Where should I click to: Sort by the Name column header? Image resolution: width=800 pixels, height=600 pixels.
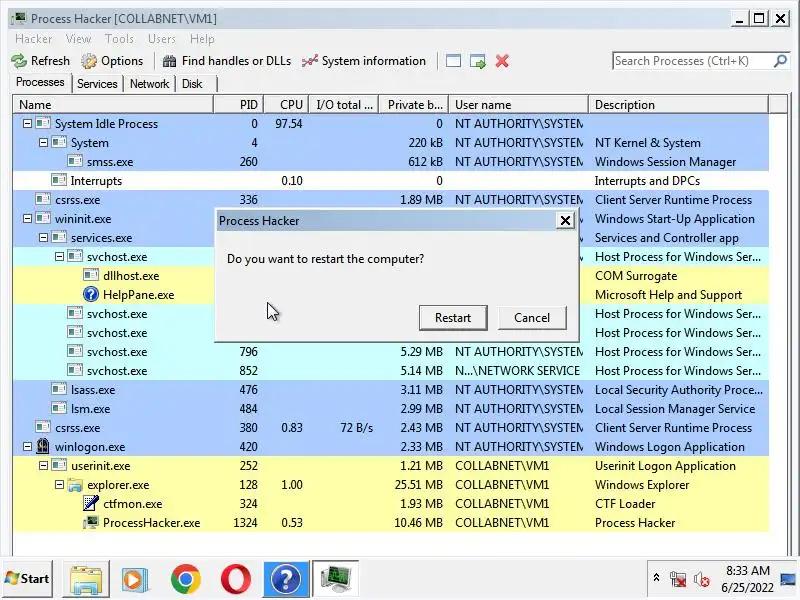click(113, 105)
